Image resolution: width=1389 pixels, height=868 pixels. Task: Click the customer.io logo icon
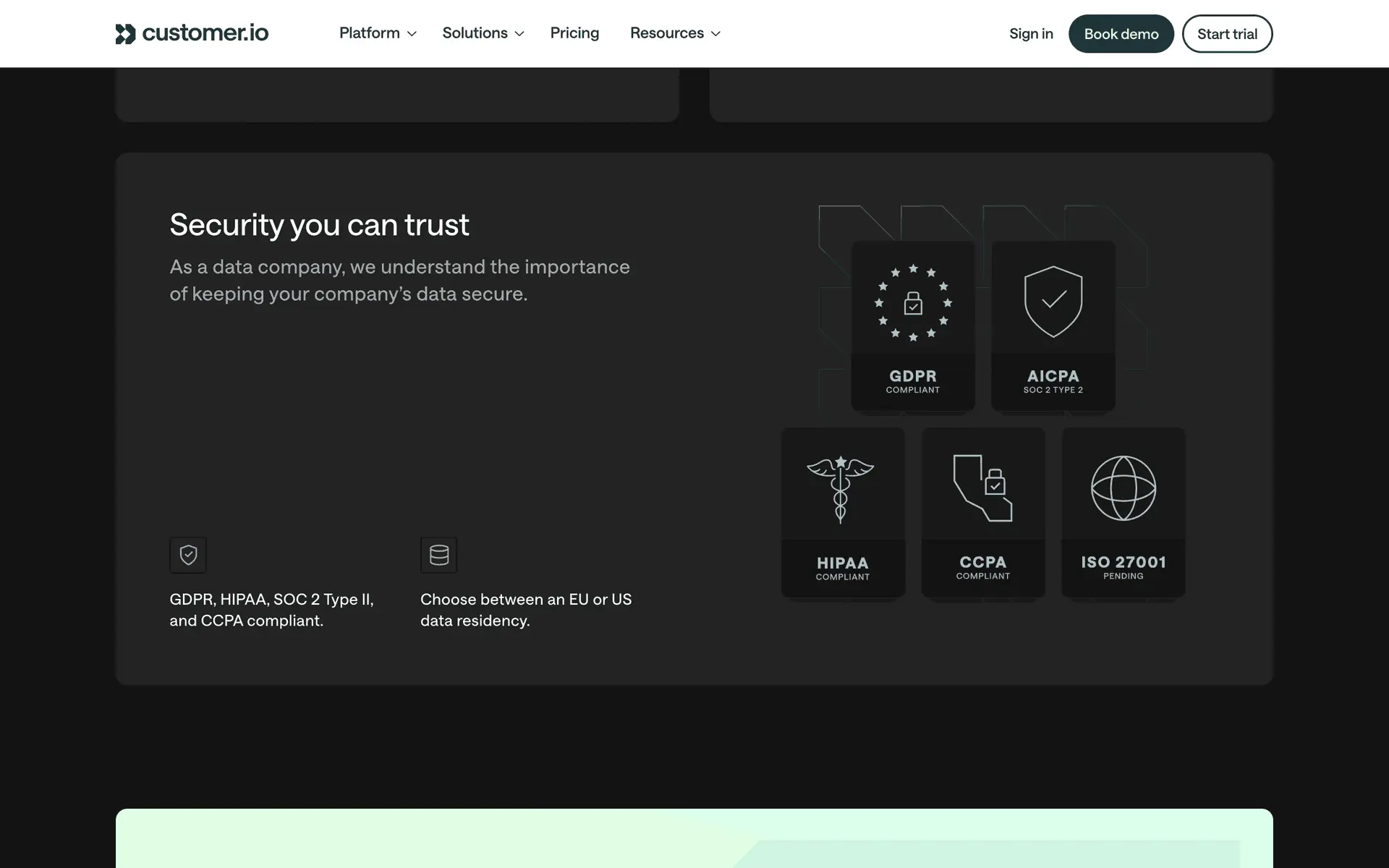[x=125, y=34]
